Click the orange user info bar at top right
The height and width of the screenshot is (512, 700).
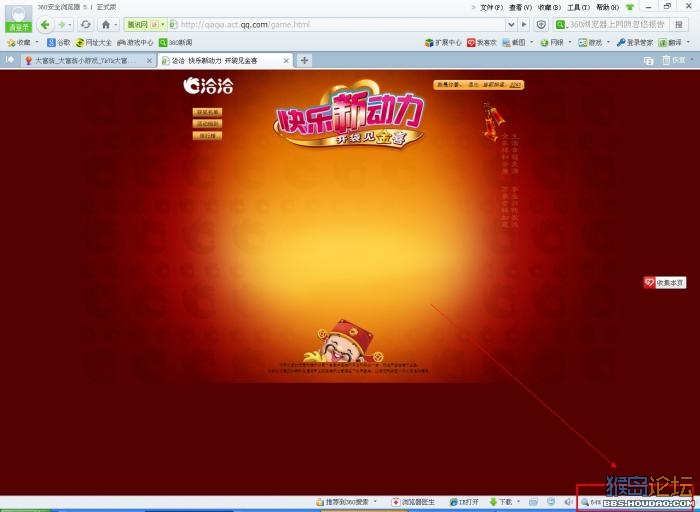click(479, 84)
